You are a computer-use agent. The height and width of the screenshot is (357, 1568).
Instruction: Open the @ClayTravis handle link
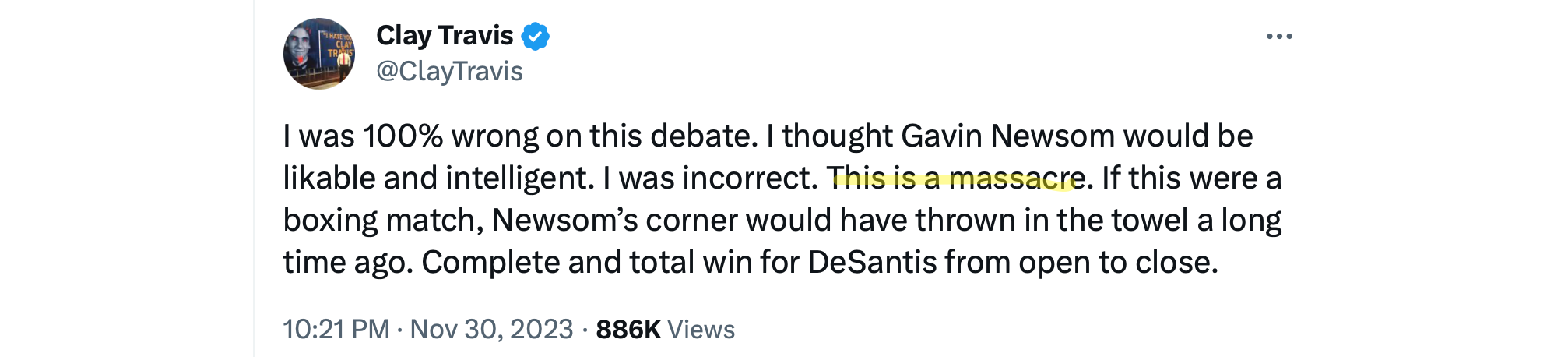pos(449,72)
